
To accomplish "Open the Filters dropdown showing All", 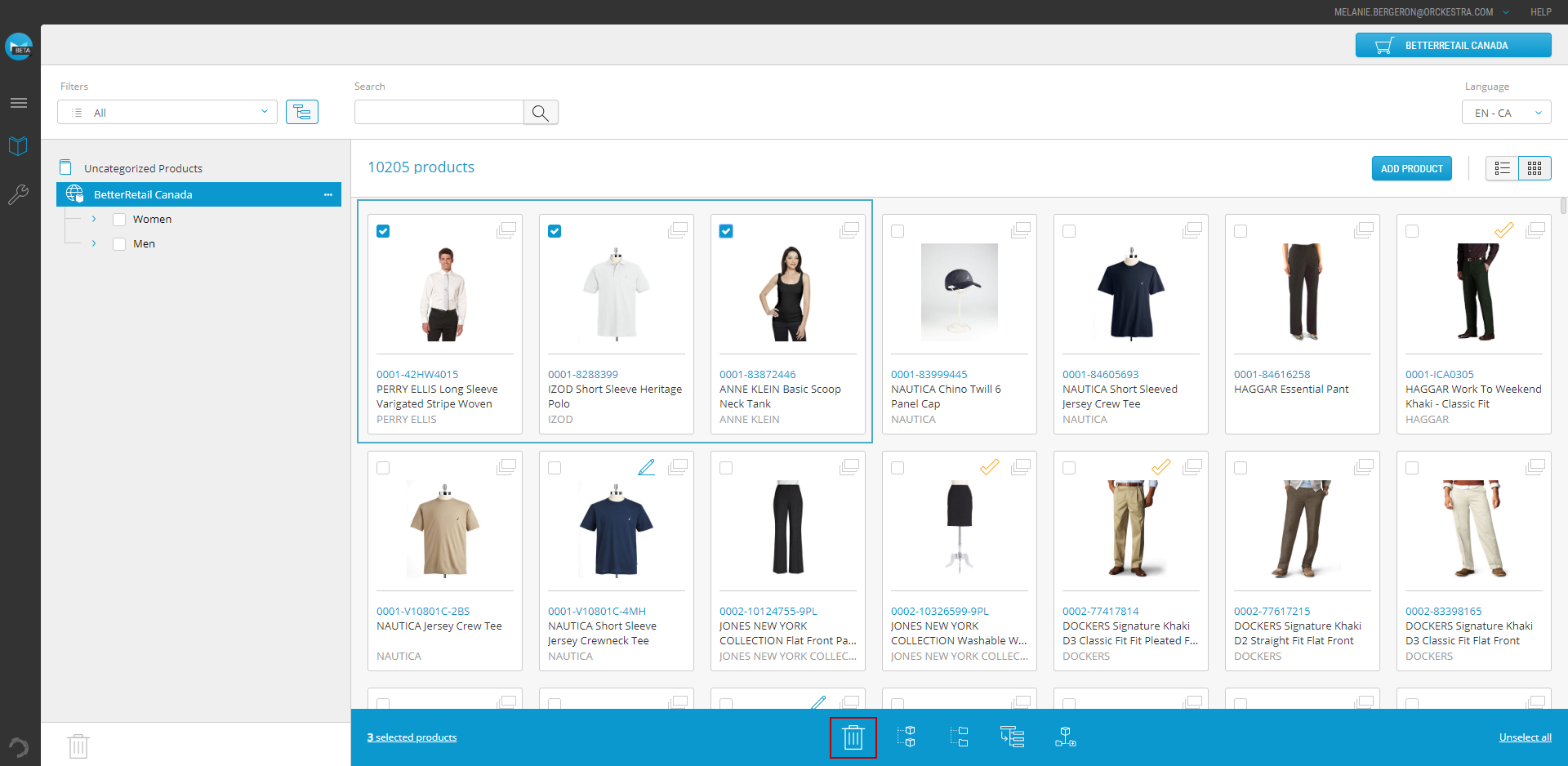I will point(167,113).
